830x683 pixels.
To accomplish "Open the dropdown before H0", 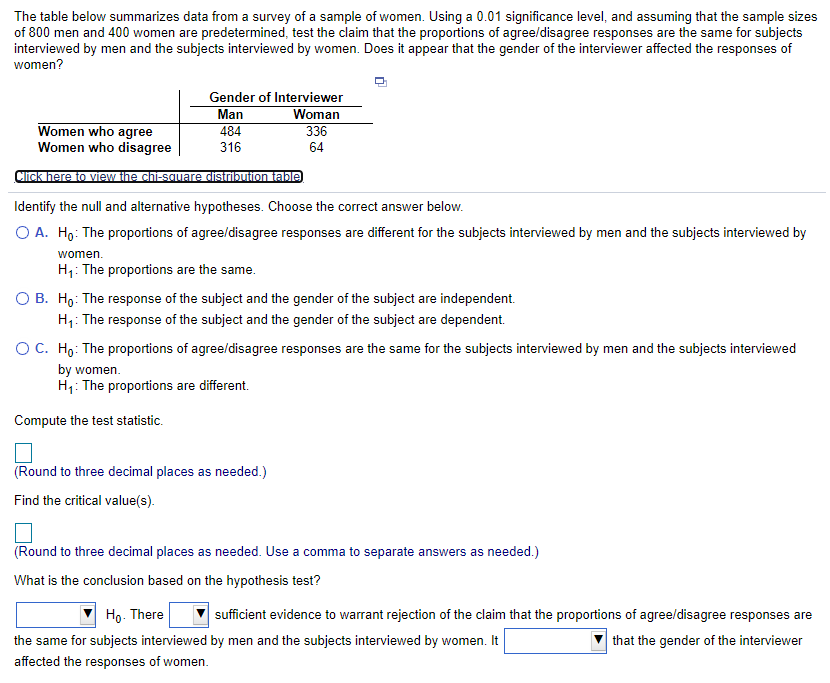I will [56, 615].
